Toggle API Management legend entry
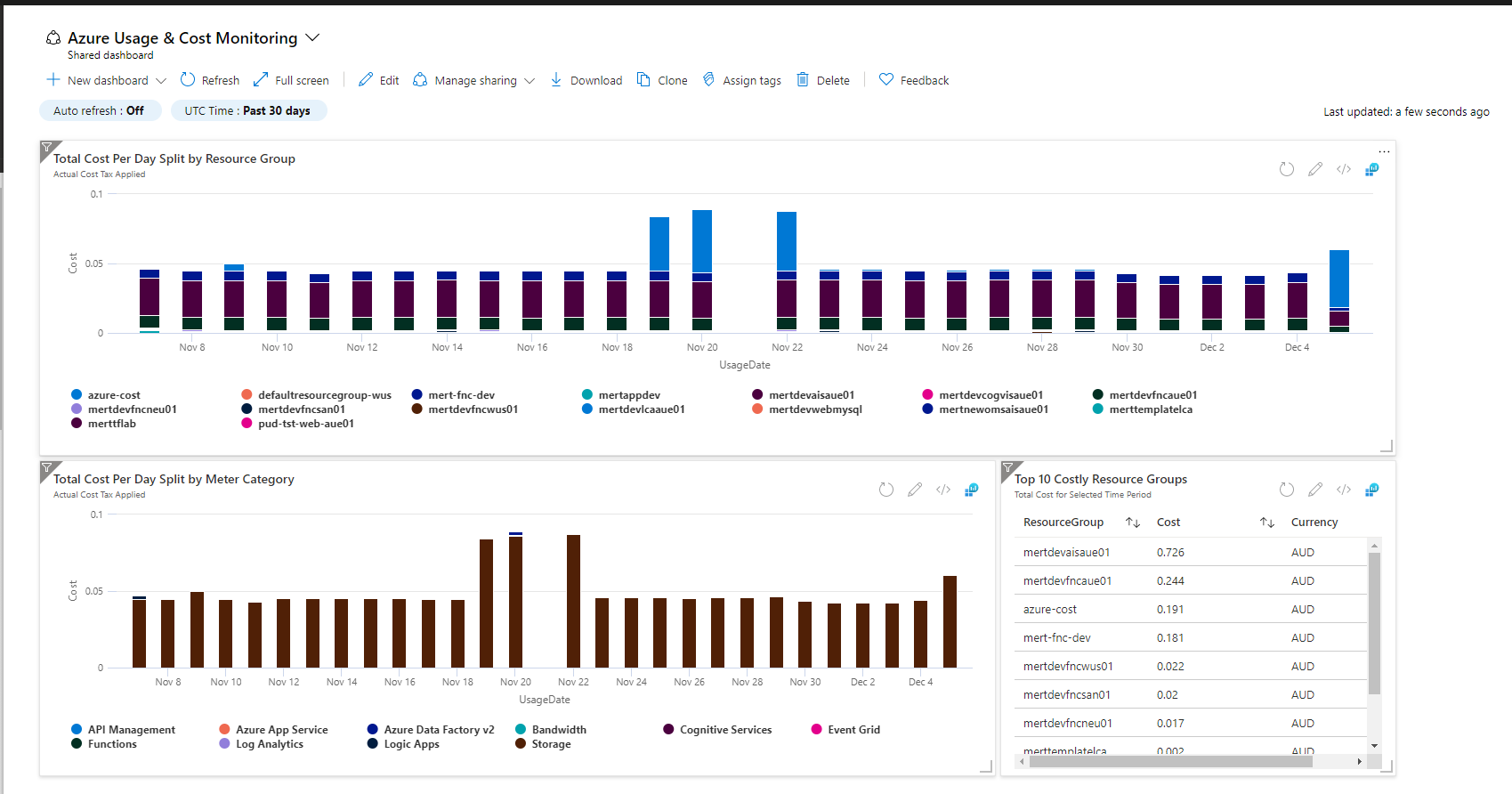This screenshot has width=1512, height=794. tap(123, 730)
